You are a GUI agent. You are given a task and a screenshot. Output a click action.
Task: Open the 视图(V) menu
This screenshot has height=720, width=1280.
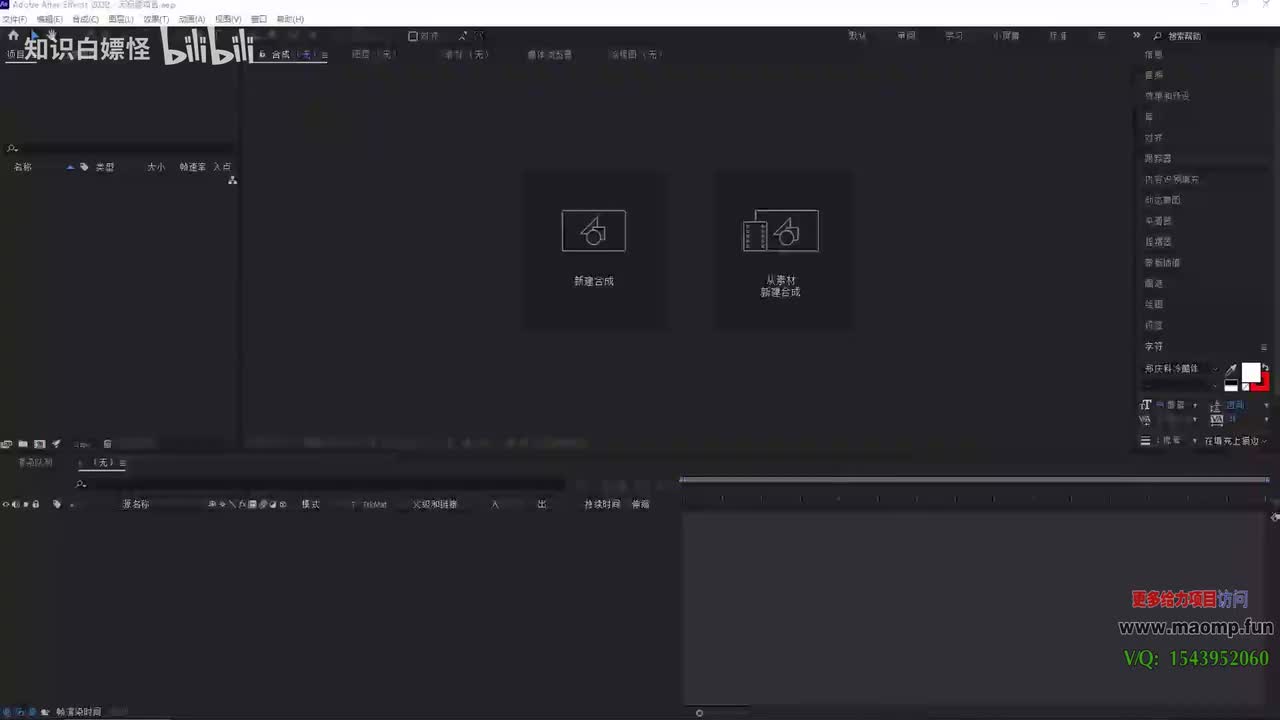(228, 19)
